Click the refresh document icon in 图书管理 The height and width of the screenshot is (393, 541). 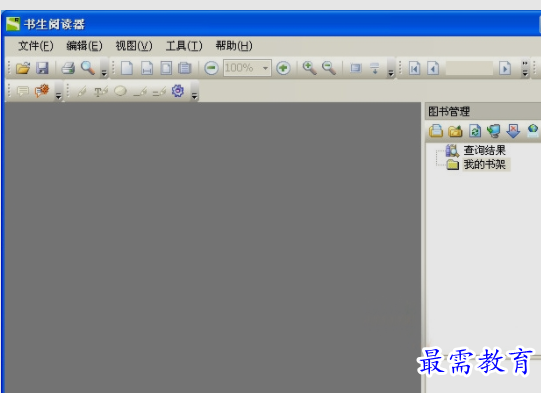coord(475,131)
